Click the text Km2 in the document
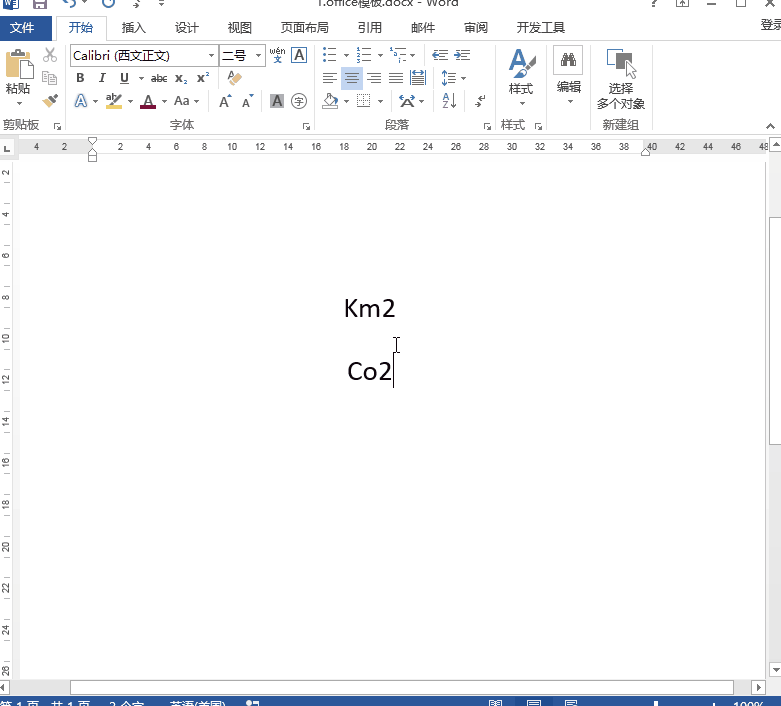This screenshot has width=781, height=706. click(369, 308)
